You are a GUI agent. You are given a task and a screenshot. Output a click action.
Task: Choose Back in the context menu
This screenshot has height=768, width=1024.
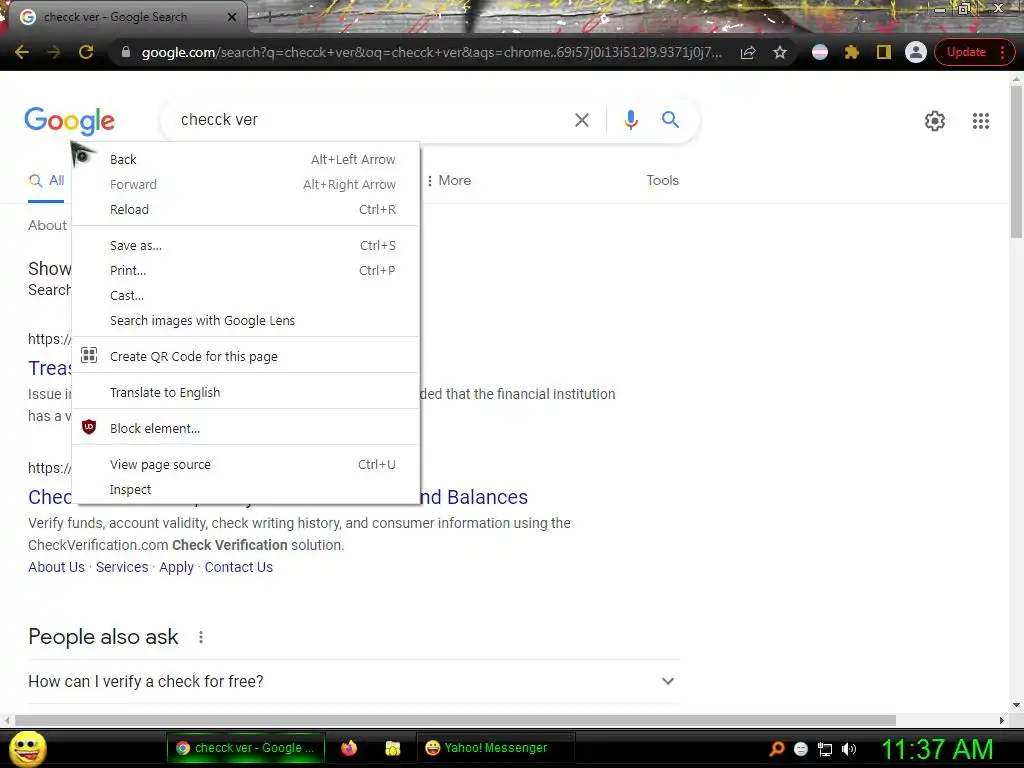click(x=245, y=159)
